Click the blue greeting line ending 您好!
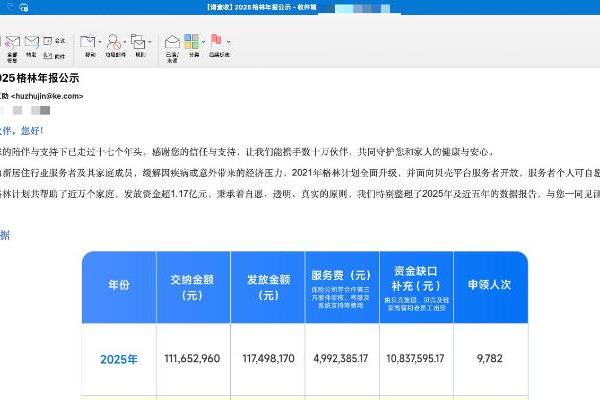 coord(21,131)
